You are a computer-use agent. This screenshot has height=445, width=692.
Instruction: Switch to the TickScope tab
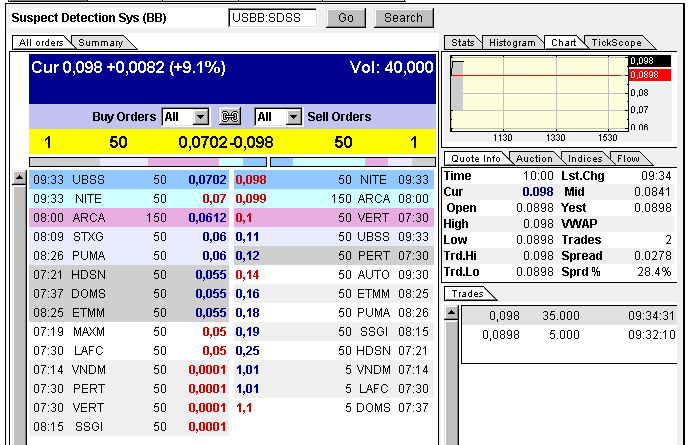[616, 43]
